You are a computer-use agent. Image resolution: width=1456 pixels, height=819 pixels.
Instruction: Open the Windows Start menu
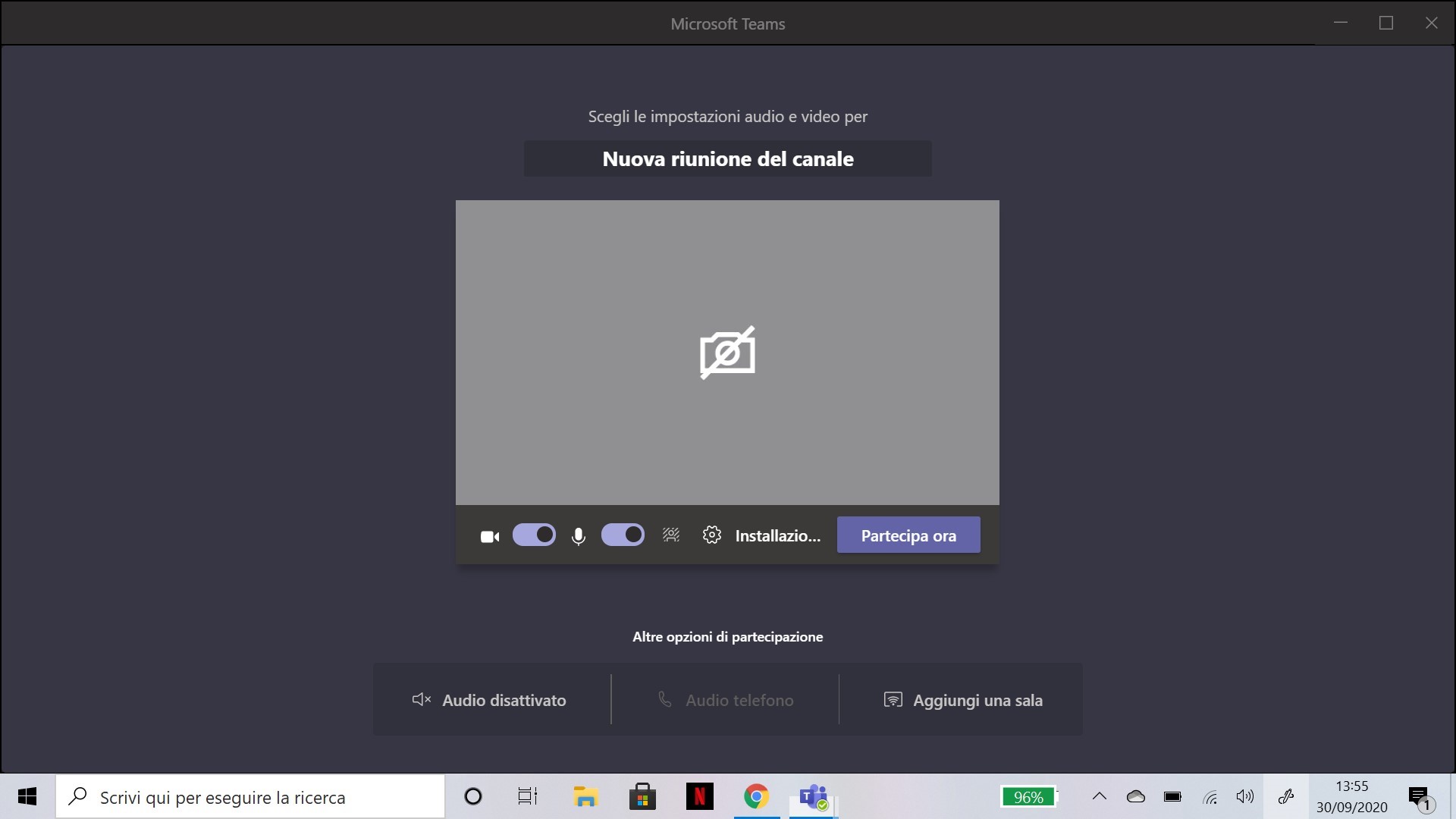pyautogui.click(x=27, y=796)
